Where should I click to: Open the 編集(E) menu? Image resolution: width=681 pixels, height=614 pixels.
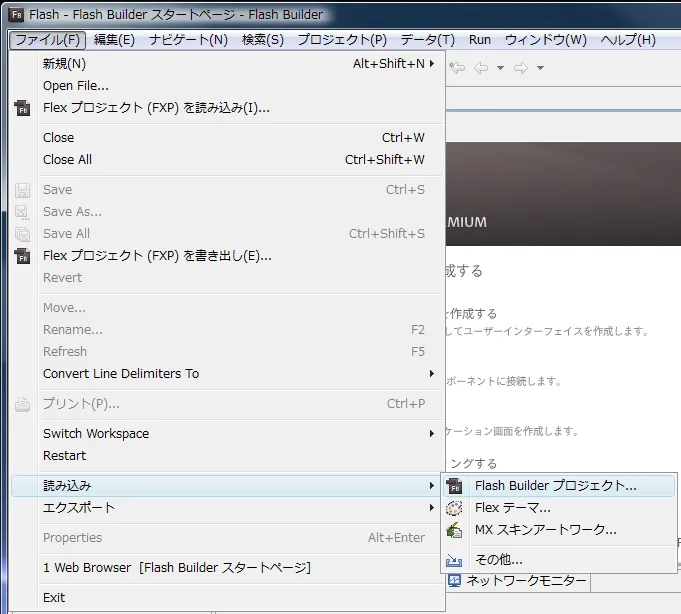(x=114, y=40)
